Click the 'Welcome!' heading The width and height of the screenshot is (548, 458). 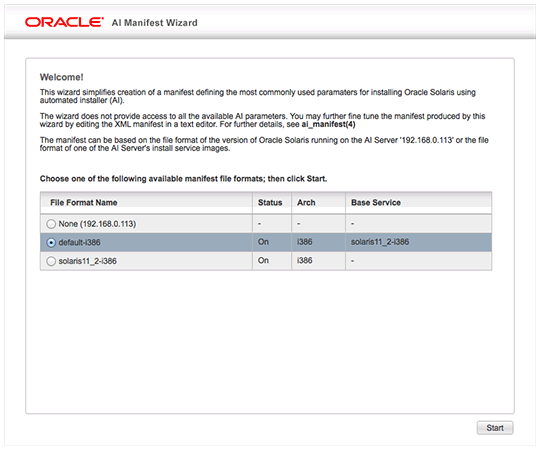pos(63,78)
